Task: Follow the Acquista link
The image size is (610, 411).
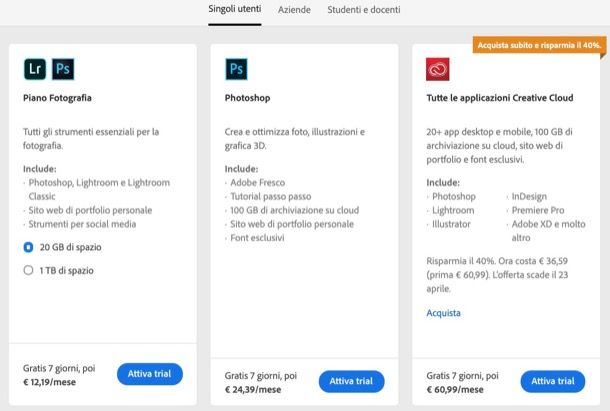Action: pos(443,313)
